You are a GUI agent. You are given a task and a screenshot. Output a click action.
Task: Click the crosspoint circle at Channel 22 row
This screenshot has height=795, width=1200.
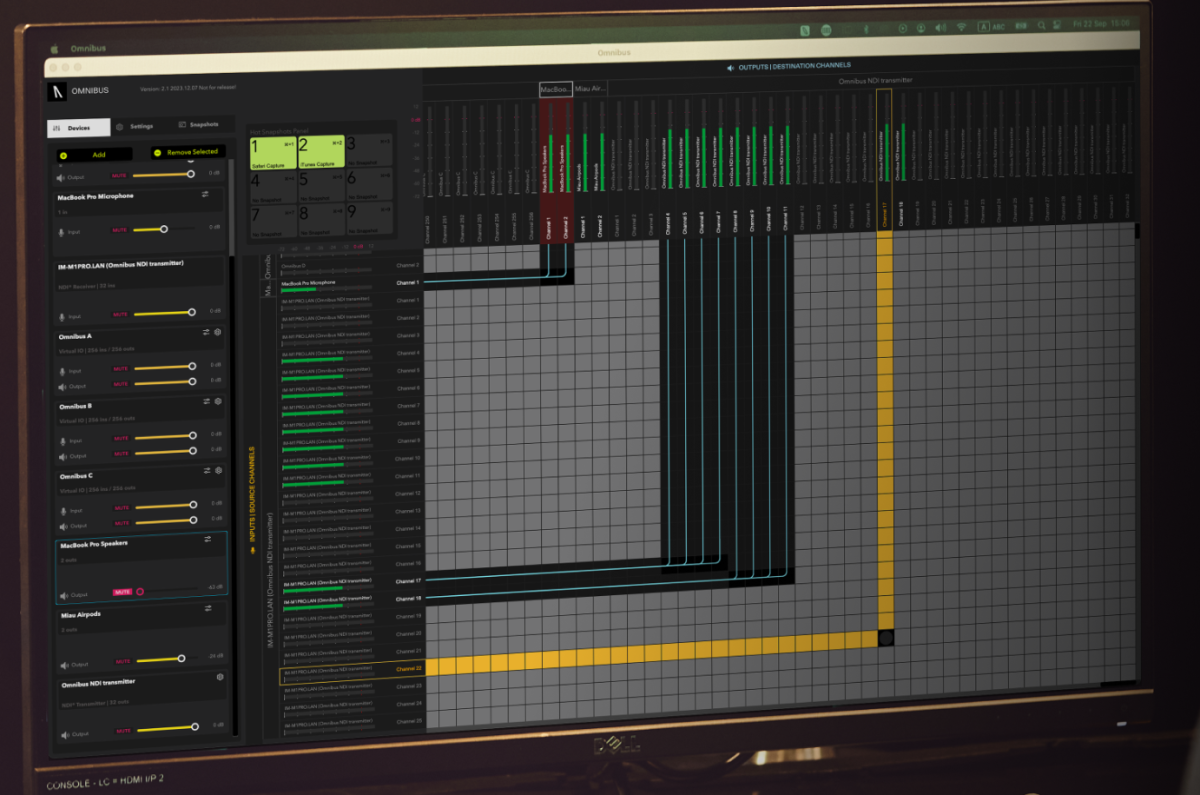click(885, 637)
